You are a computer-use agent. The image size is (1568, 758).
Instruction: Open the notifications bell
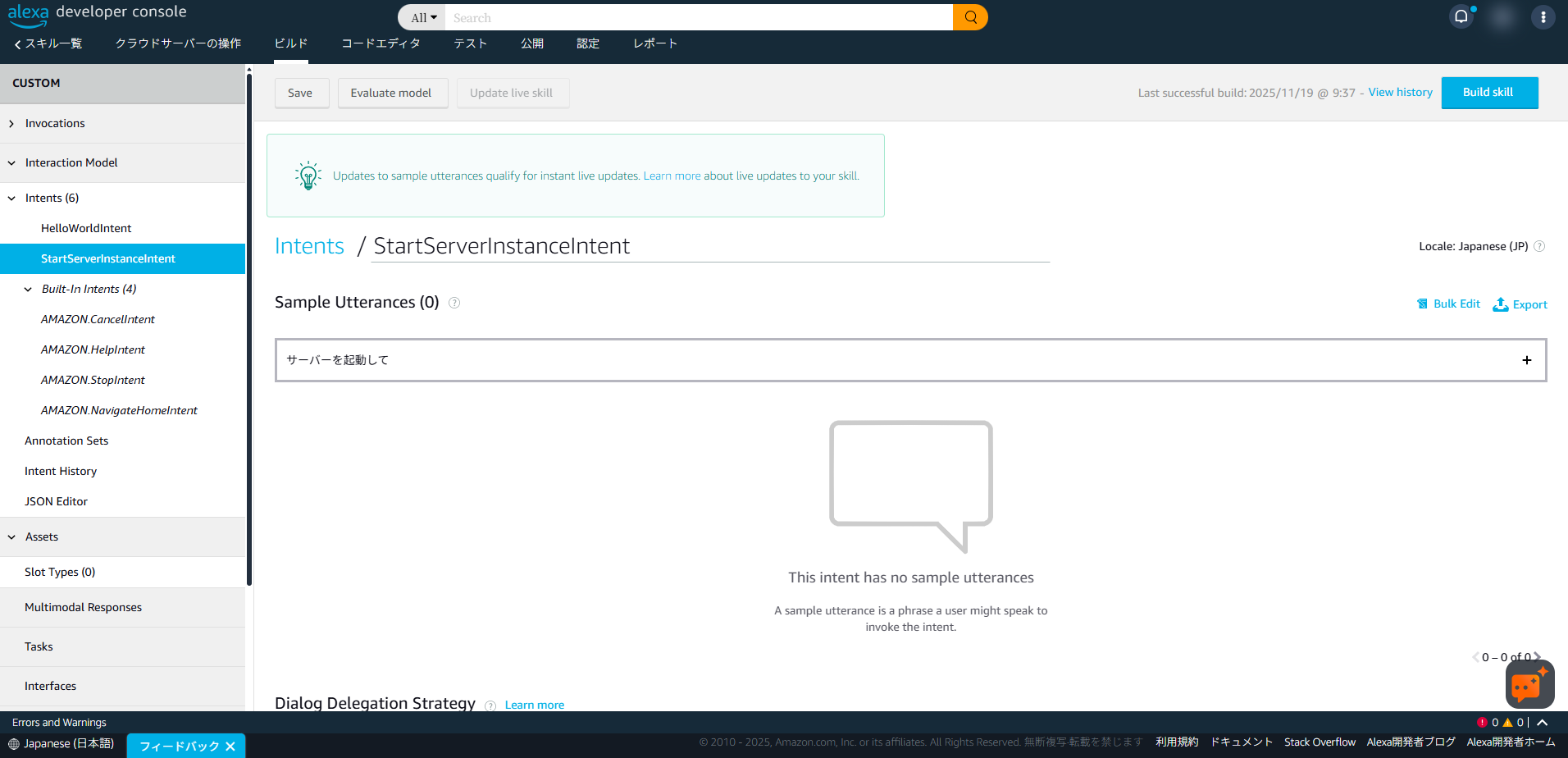click(1462, 16)
